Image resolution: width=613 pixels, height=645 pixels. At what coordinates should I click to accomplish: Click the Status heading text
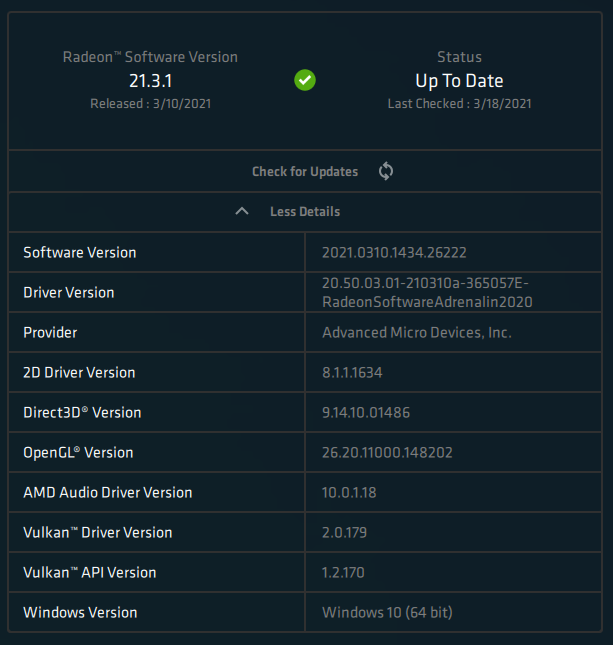[459, 57]
